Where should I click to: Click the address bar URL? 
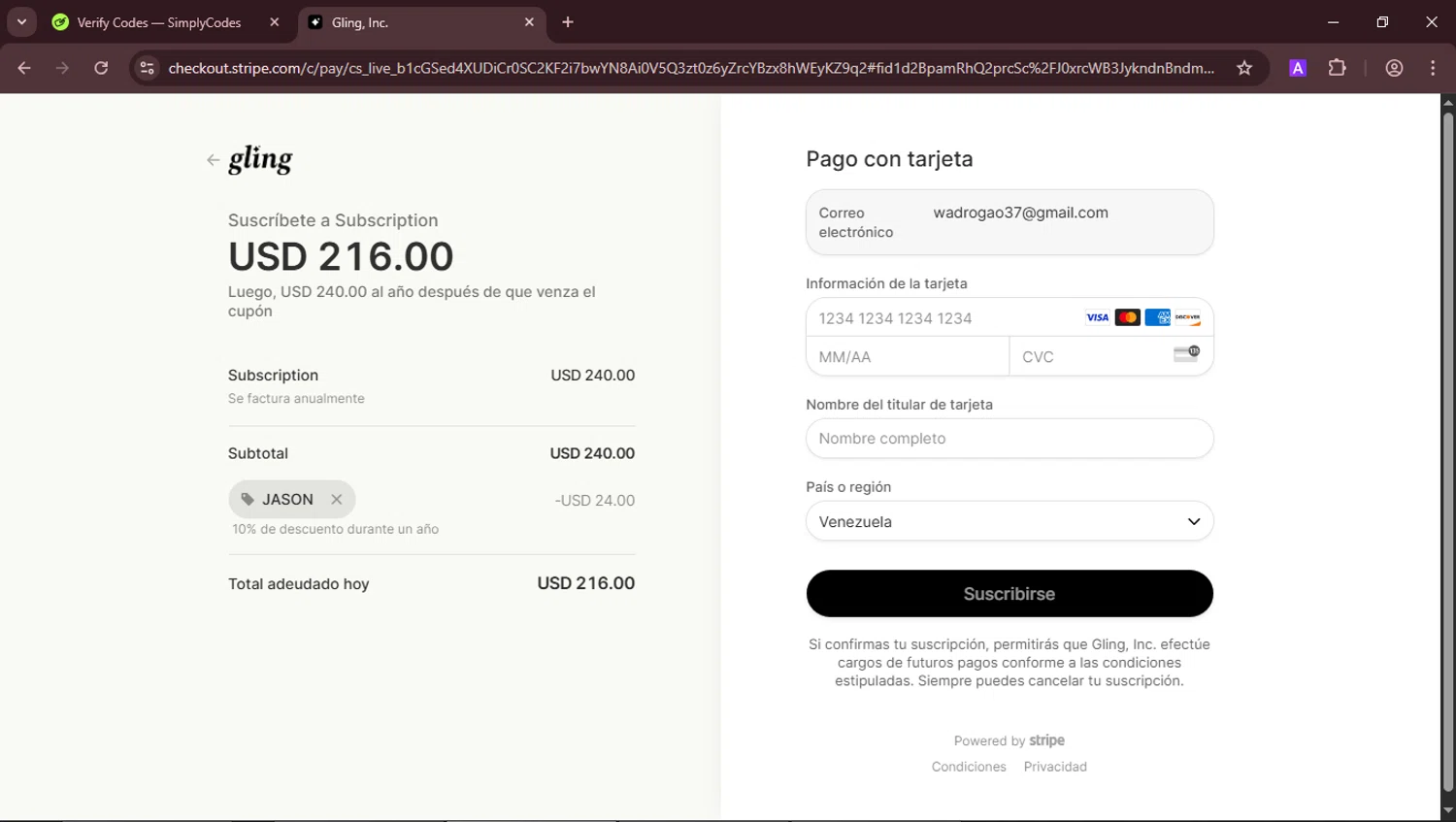[x=691, y=68]
